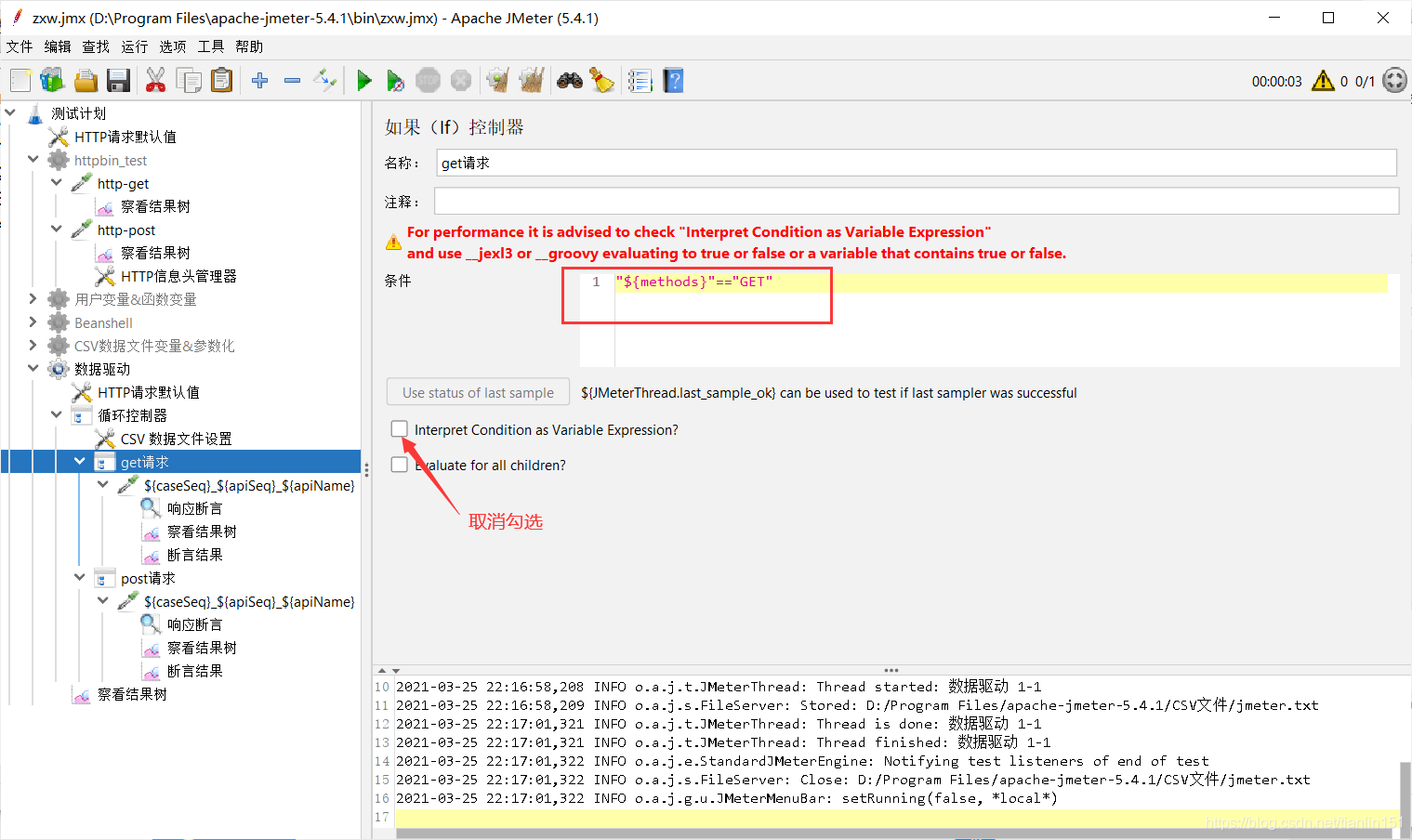Check Evaluate for all children
Viewport: 1412px width, 840px height.
tap(400, 465)
